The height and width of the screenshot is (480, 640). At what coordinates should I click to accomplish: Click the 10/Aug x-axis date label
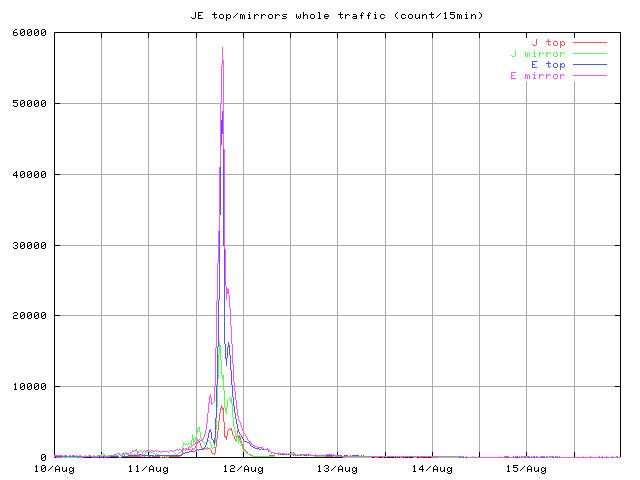[x=54, y=468]
